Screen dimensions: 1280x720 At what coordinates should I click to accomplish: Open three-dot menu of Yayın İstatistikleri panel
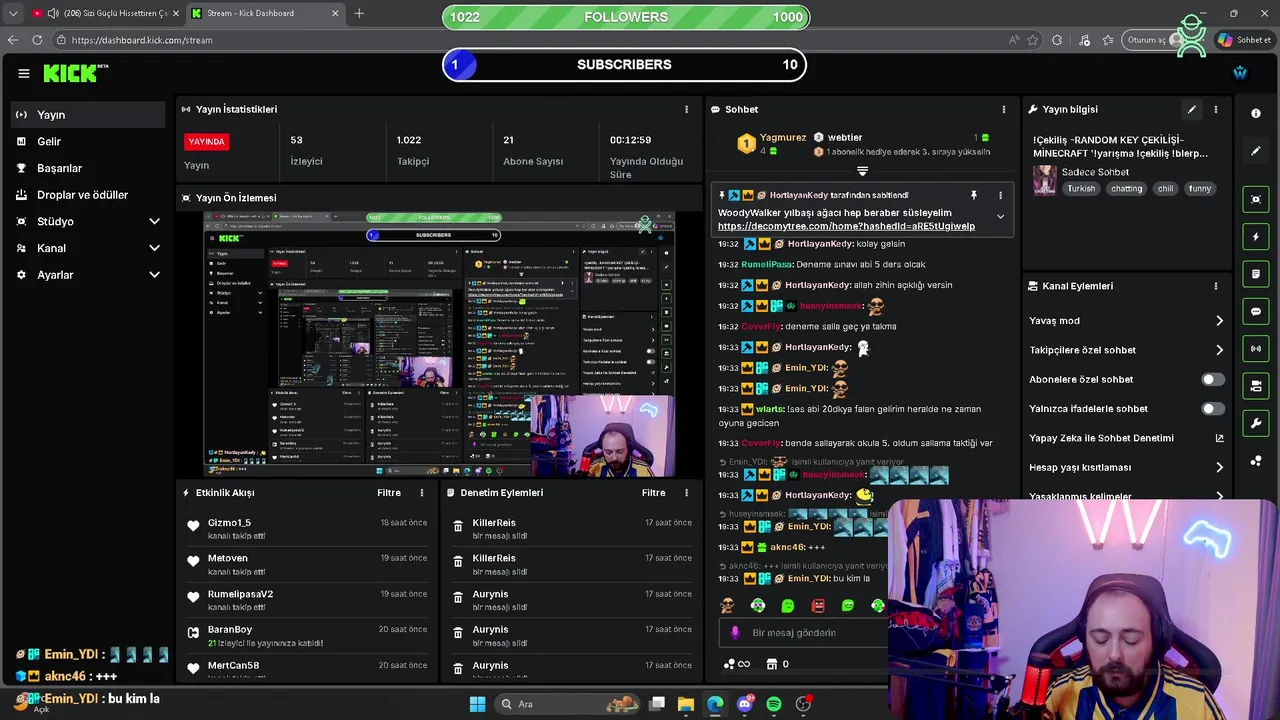click(x=686, y=109)
